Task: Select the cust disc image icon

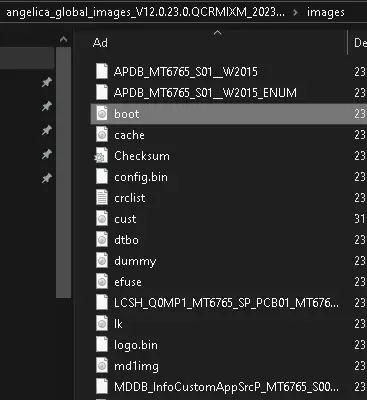Action: 102,219
